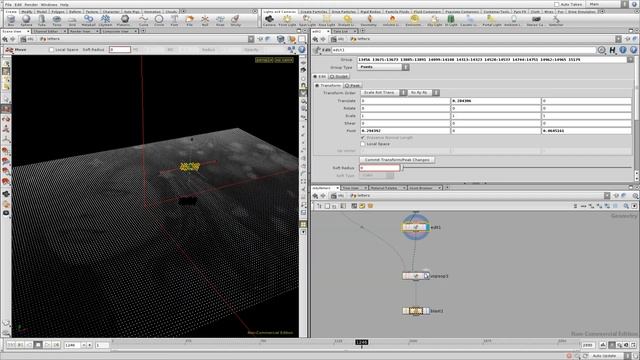Open viewport path bar dropdown arrow
640x360 pixels.
pos(251,39)
